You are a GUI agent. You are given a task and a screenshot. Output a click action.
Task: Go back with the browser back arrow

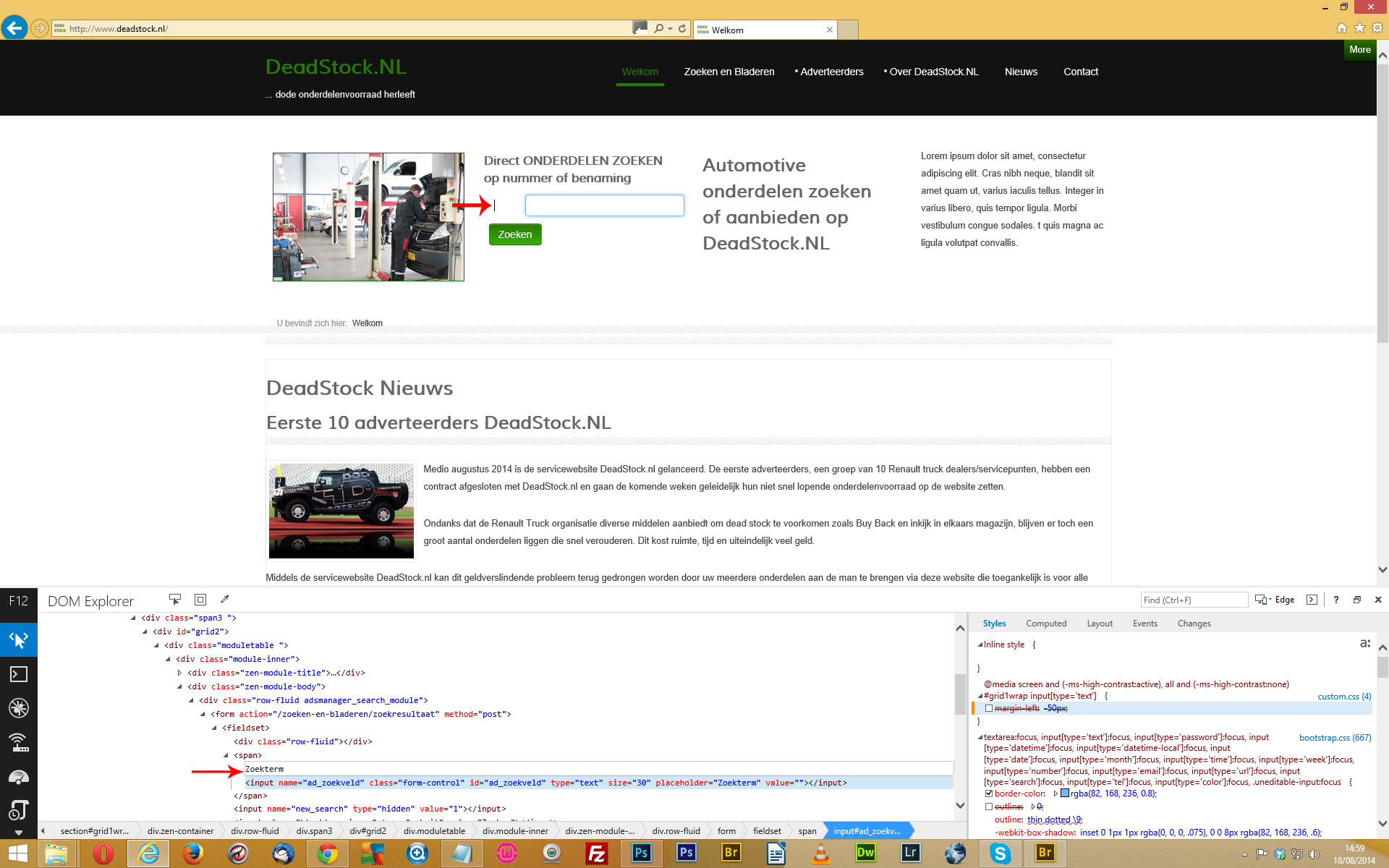tap(14, 28)
